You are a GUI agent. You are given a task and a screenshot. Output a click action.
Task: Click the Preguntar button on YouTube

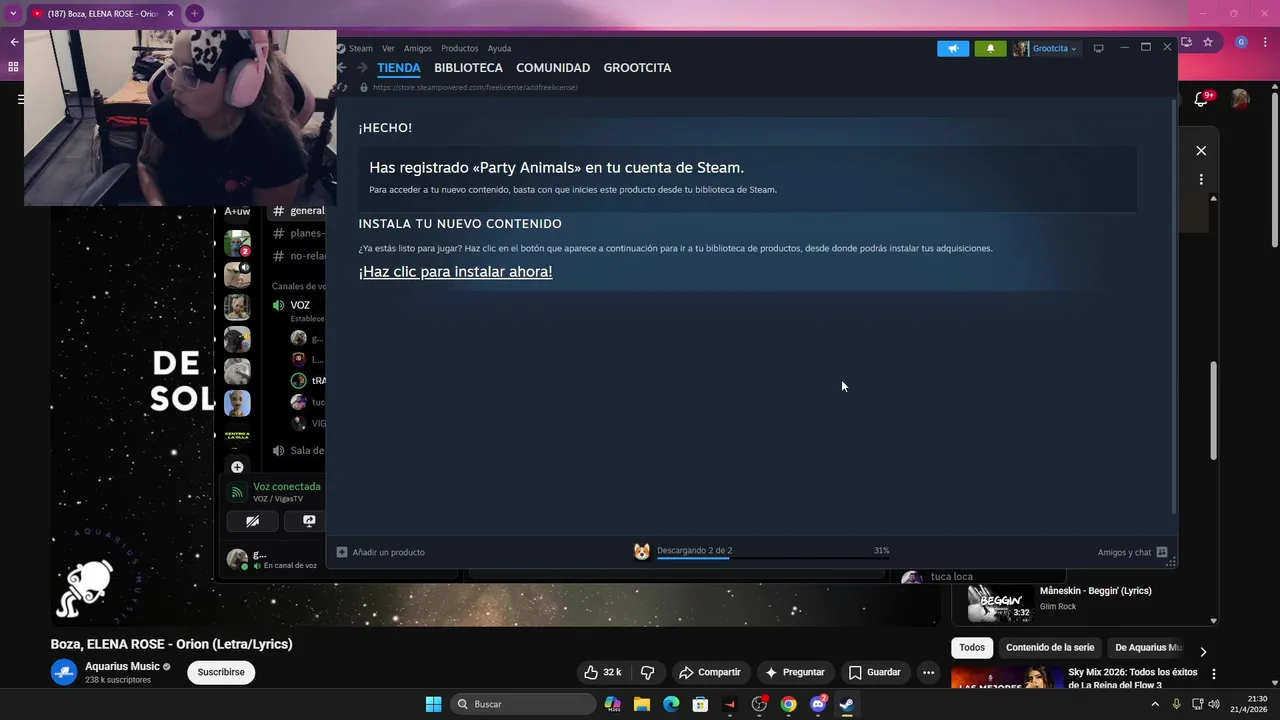796,672
